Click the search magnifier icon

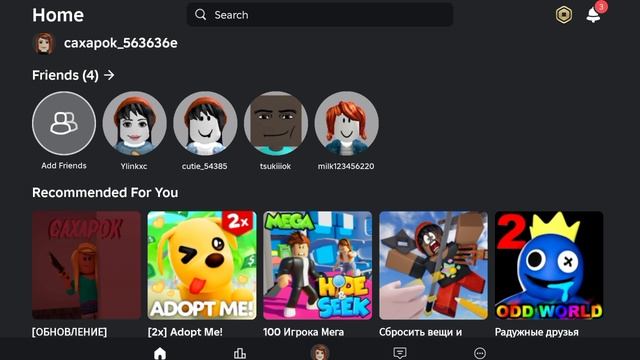200,15
